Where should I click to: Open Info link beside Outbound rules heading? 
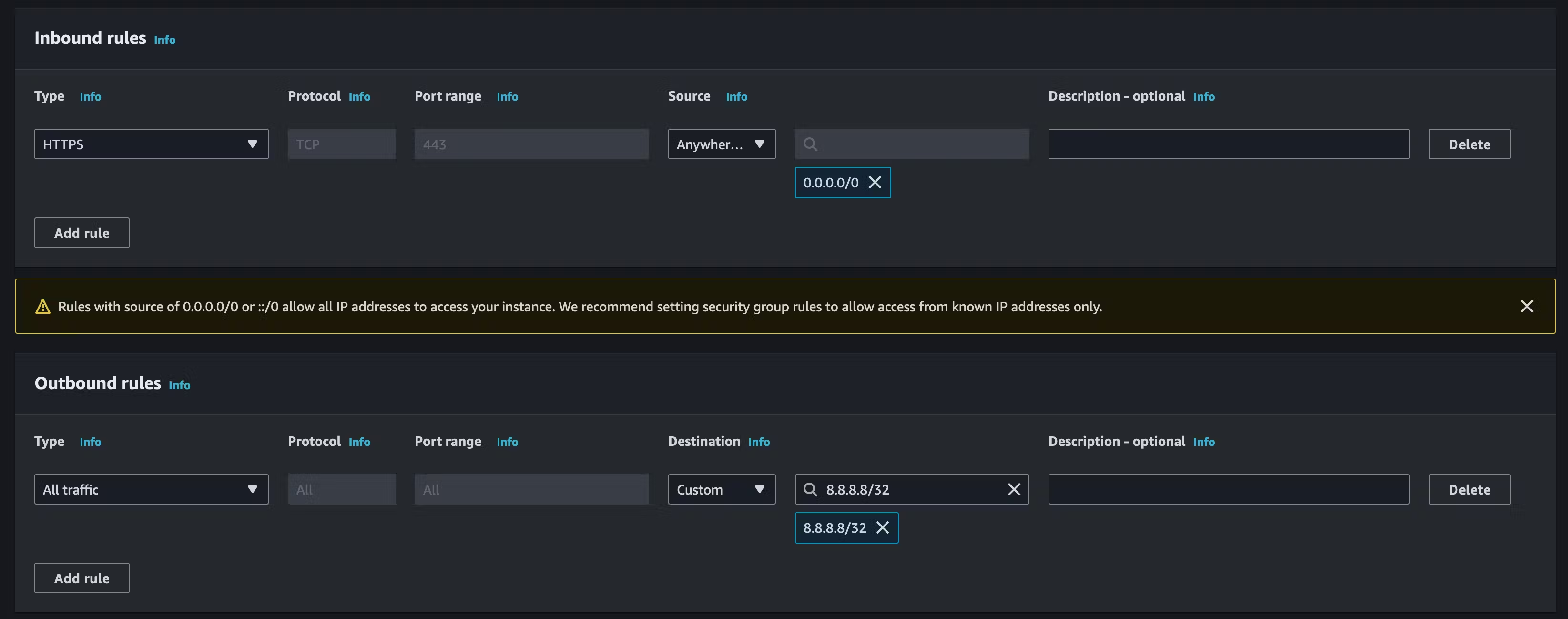point(179,385)
